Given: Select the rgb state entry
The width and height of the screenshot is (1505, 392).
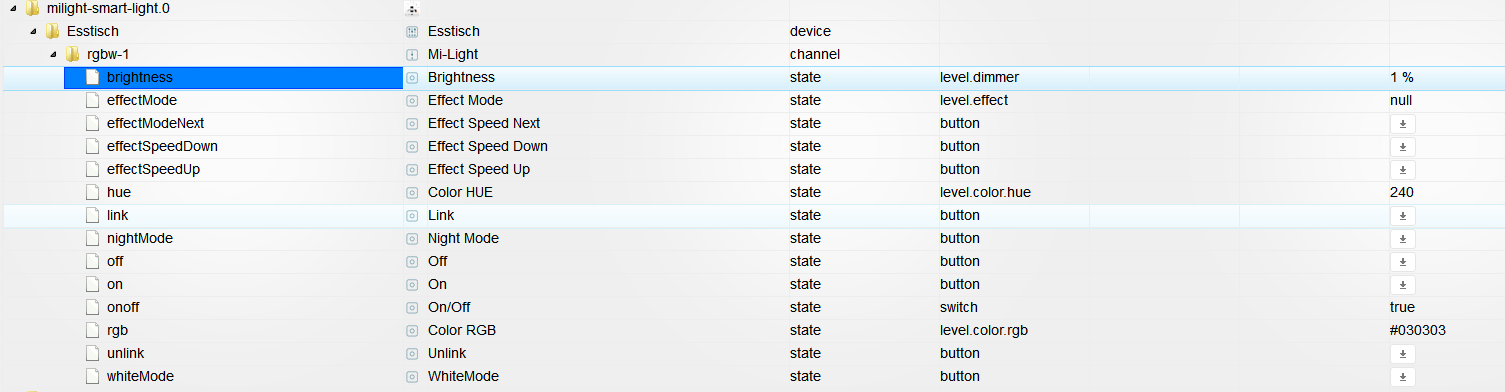Looking at the screenshot, I should pos(752,330).
